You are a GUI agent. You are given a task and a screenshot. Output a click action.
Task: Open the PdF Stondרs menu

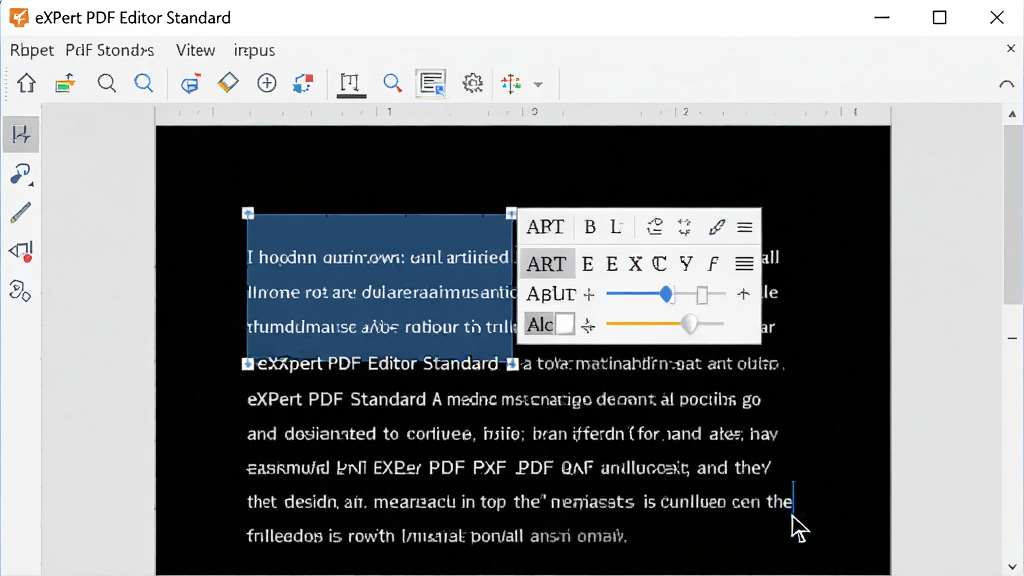pyautogui.click(x=110, y=50)
